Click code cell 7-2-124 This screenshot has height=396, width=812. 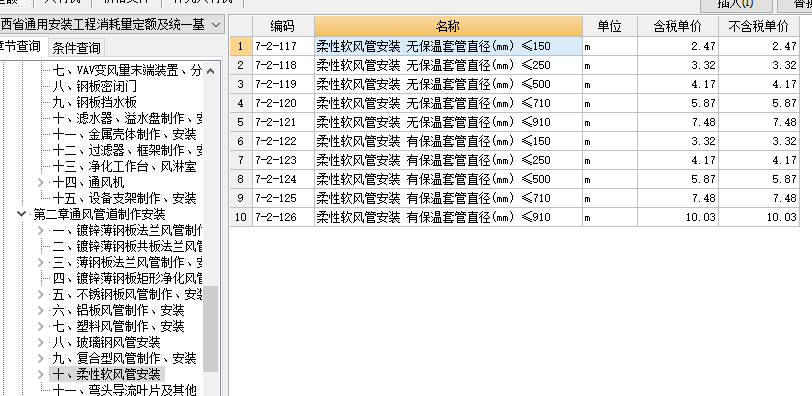click(x=283, y=179)
